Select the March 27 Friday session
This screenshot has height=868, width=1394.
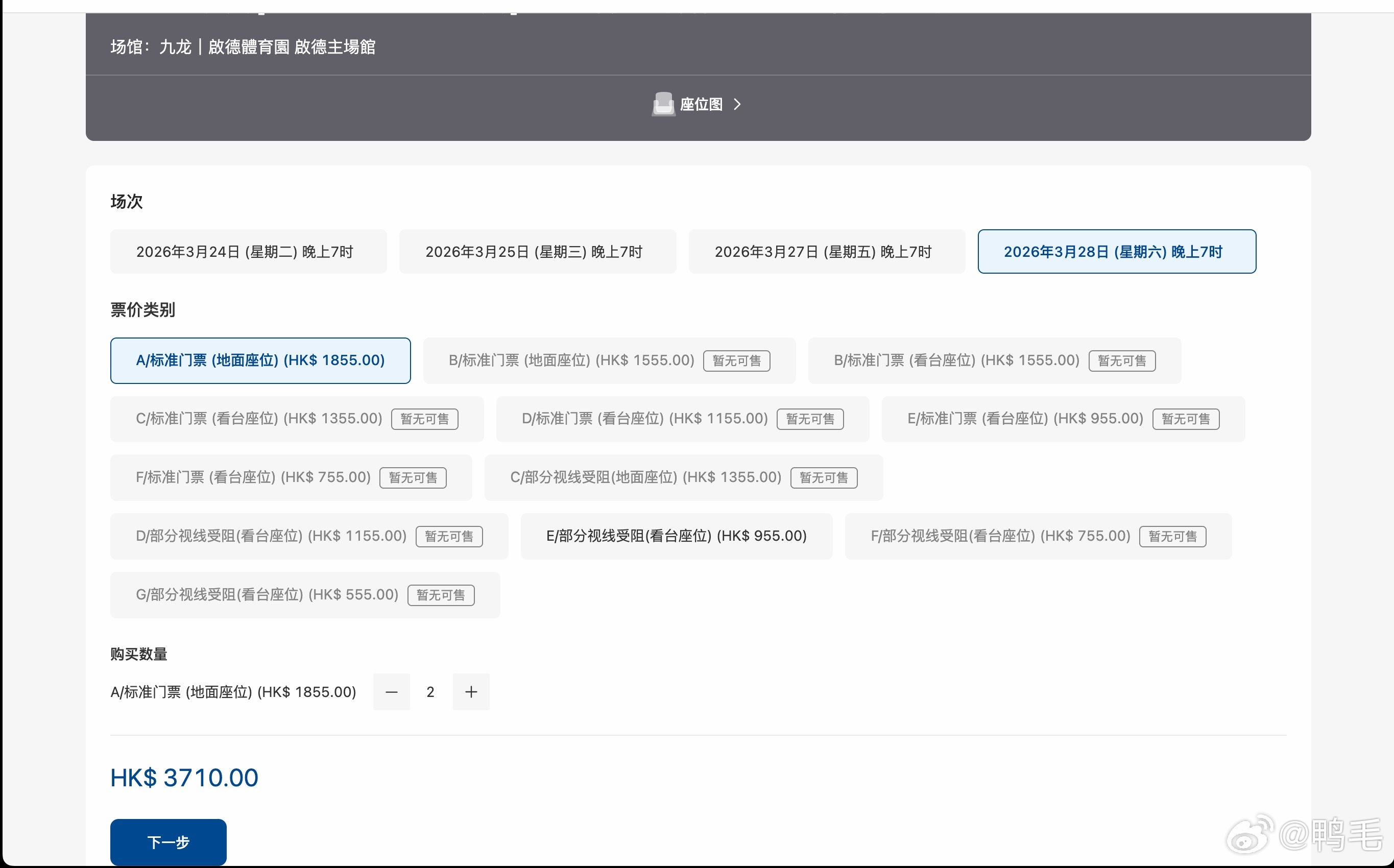[826, 251]
